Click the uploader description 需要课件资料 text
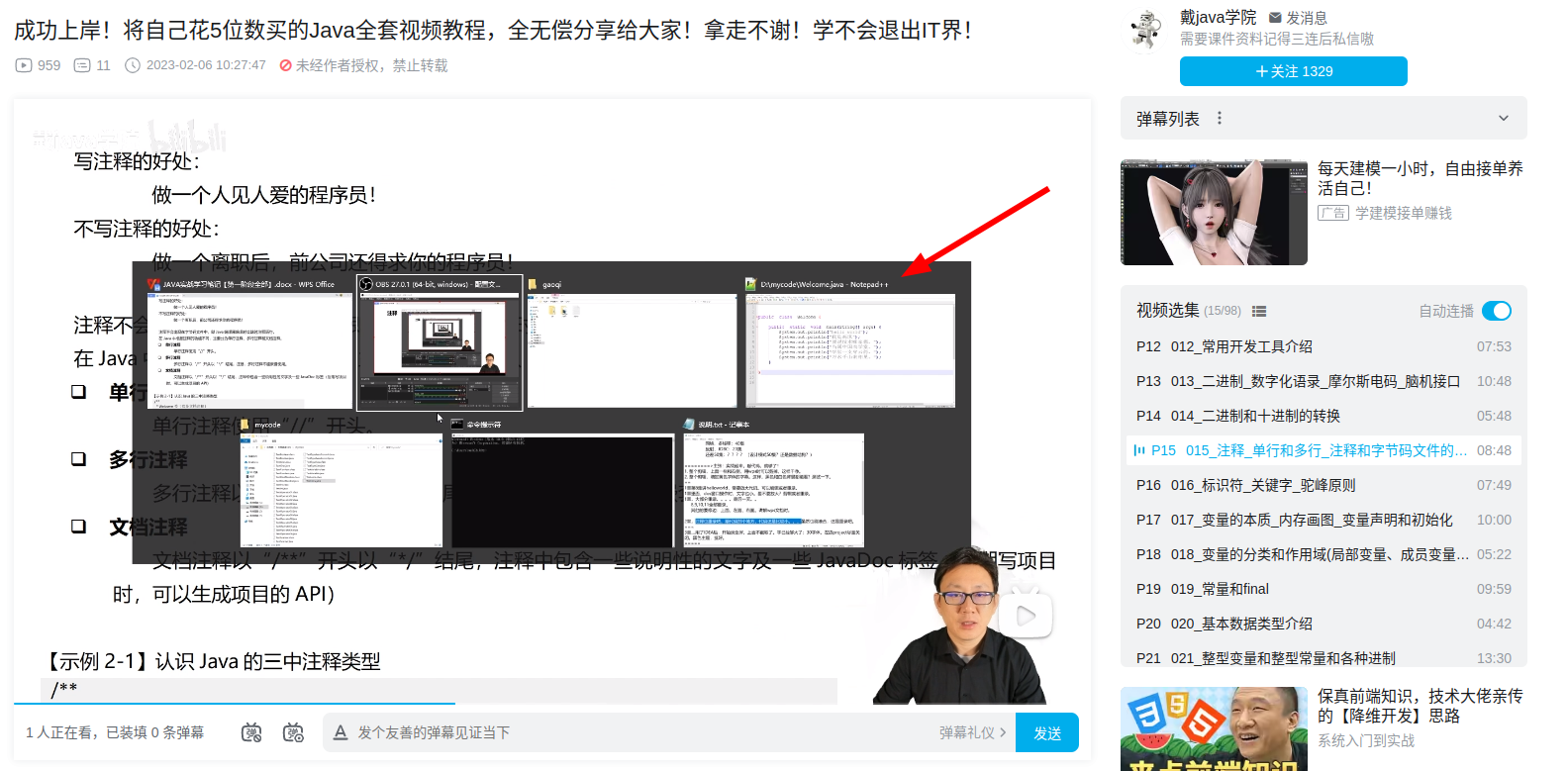 click(x=1277, y=39)
